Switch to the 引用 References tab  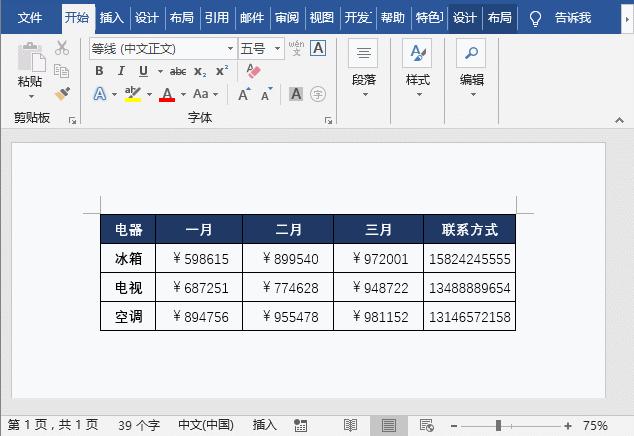click(217, 17)
